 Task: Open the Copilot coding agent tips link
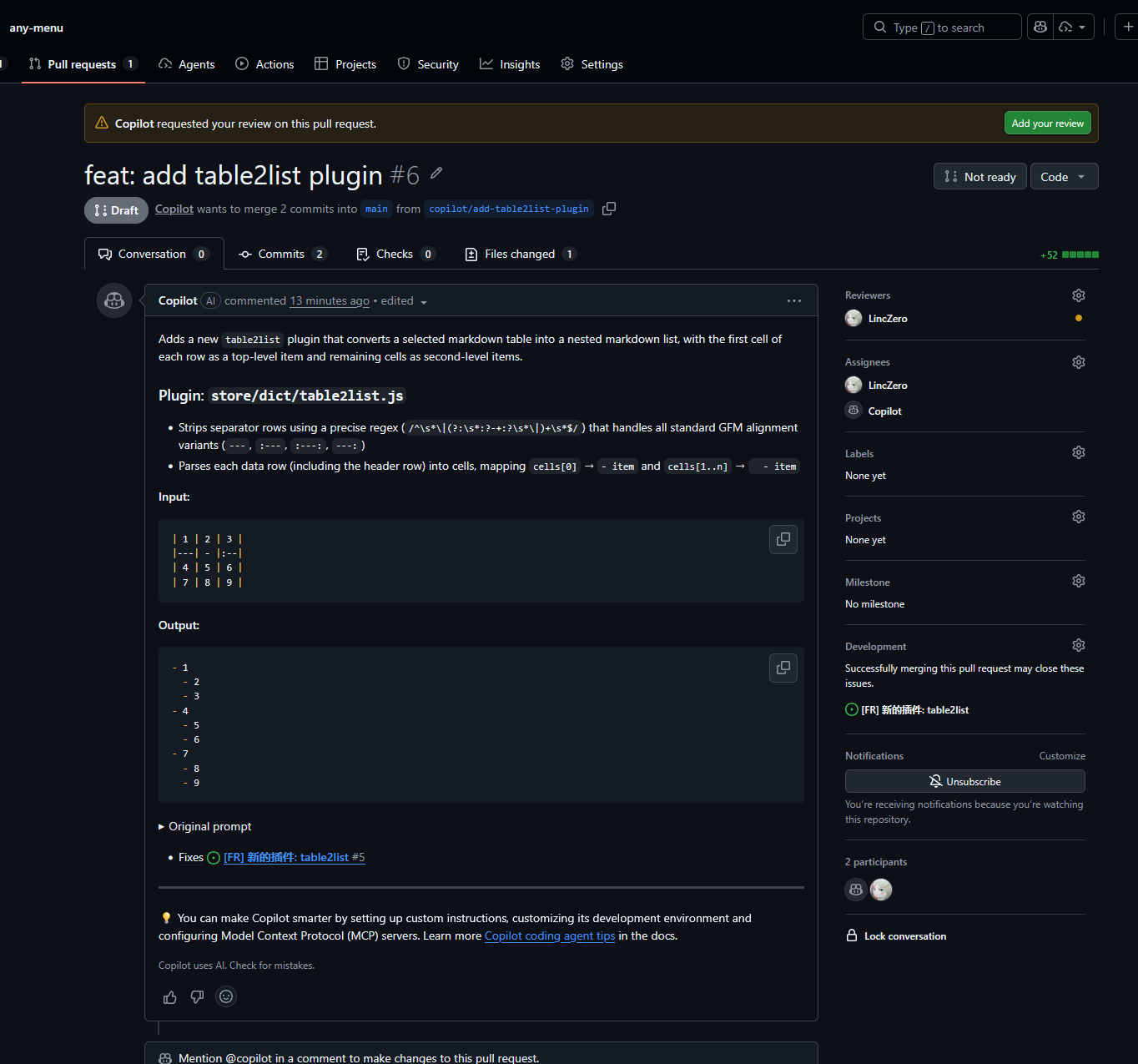click(550, 935)
